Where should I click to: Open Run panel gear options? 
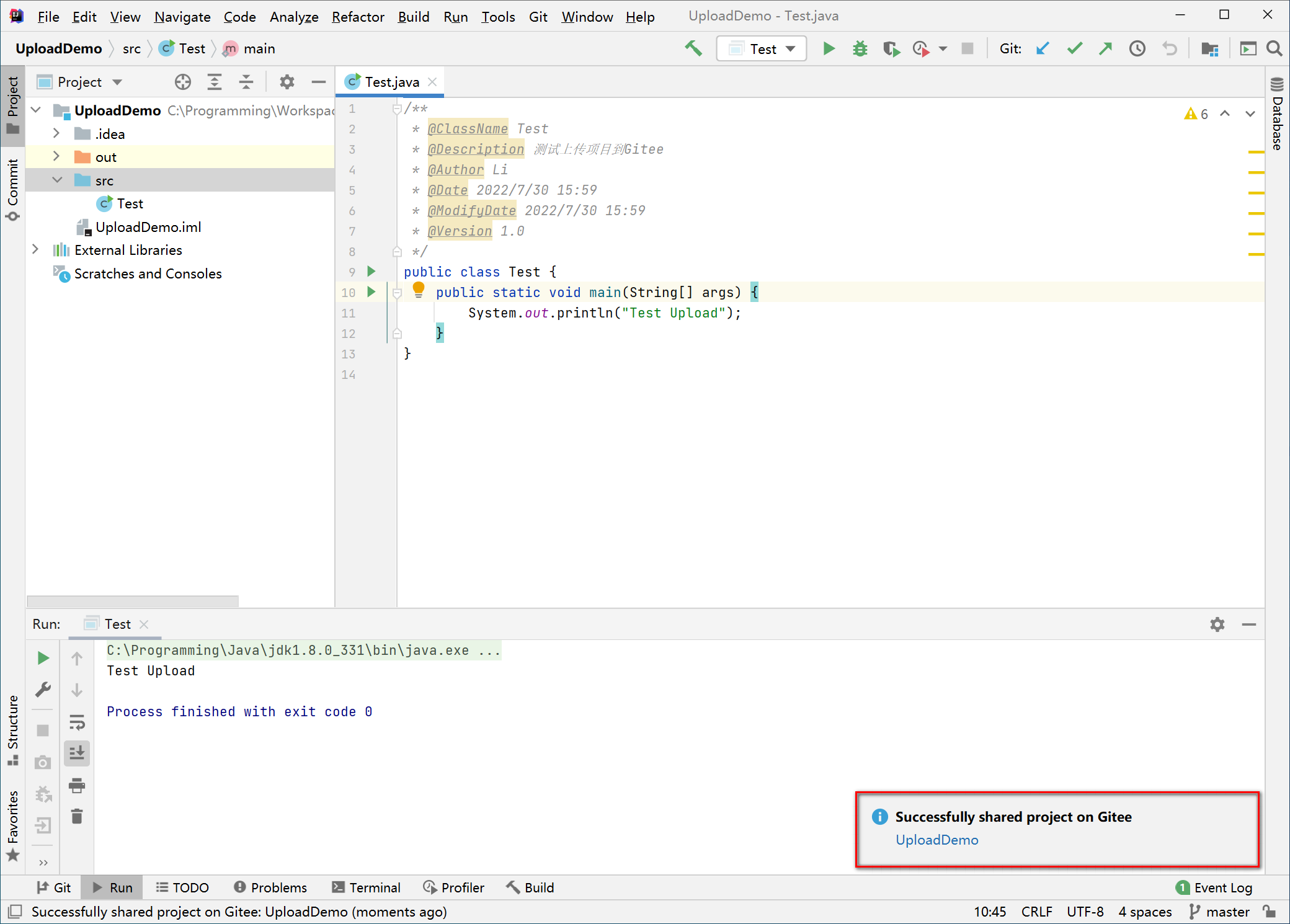click(1217, 624)
